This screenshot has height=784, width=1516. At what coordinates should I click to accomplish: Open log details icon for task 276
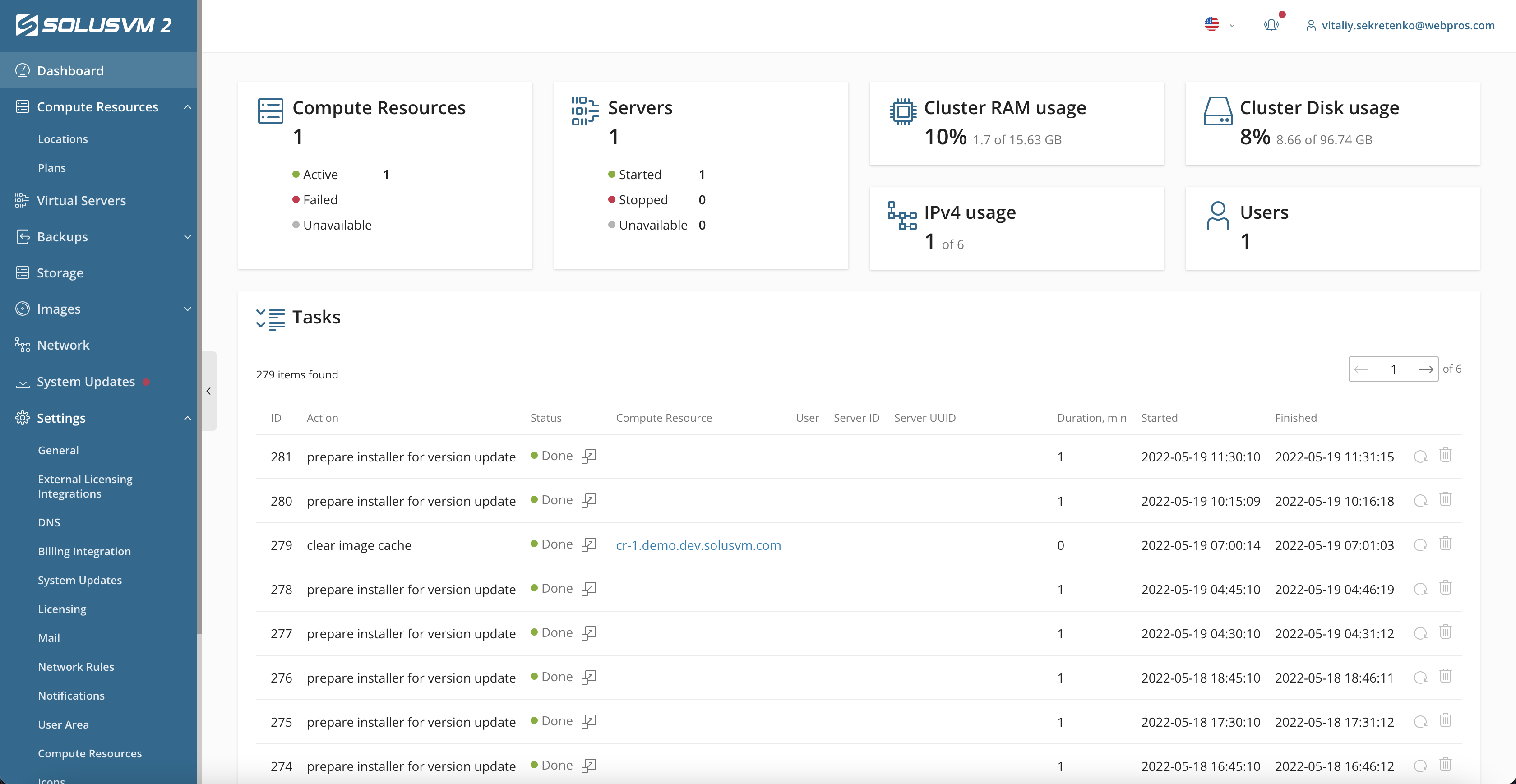[x=588, y=677]
